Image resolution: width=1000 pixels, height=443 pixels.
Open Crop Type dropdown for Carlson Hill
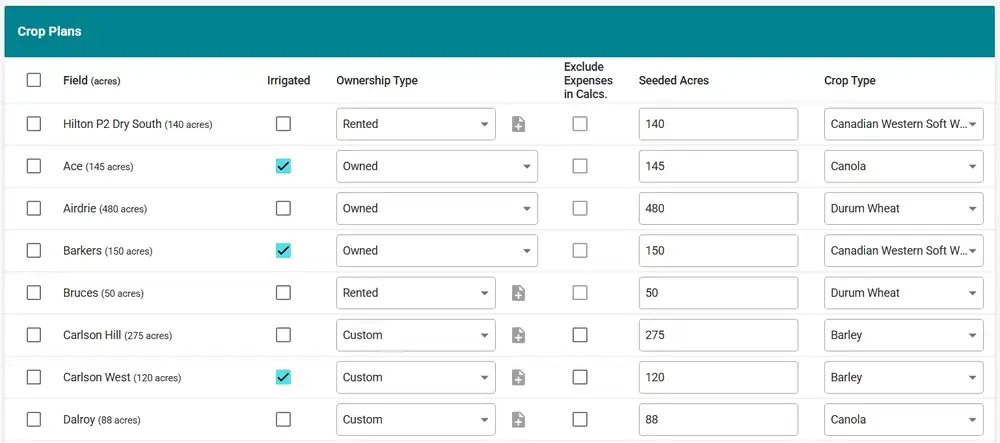(904, 335)
